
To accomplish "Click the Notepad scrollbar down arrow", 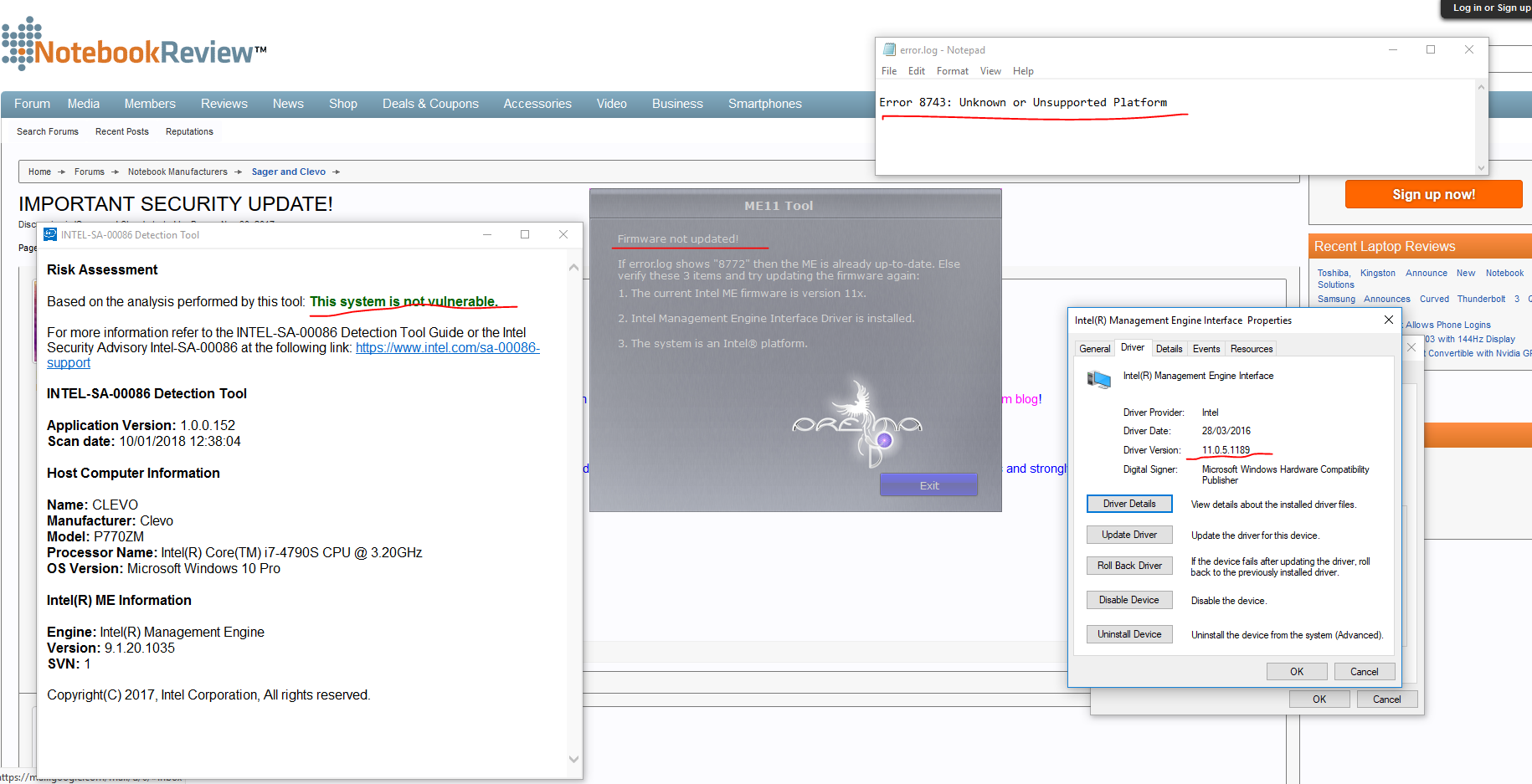I will point(1481,168).
